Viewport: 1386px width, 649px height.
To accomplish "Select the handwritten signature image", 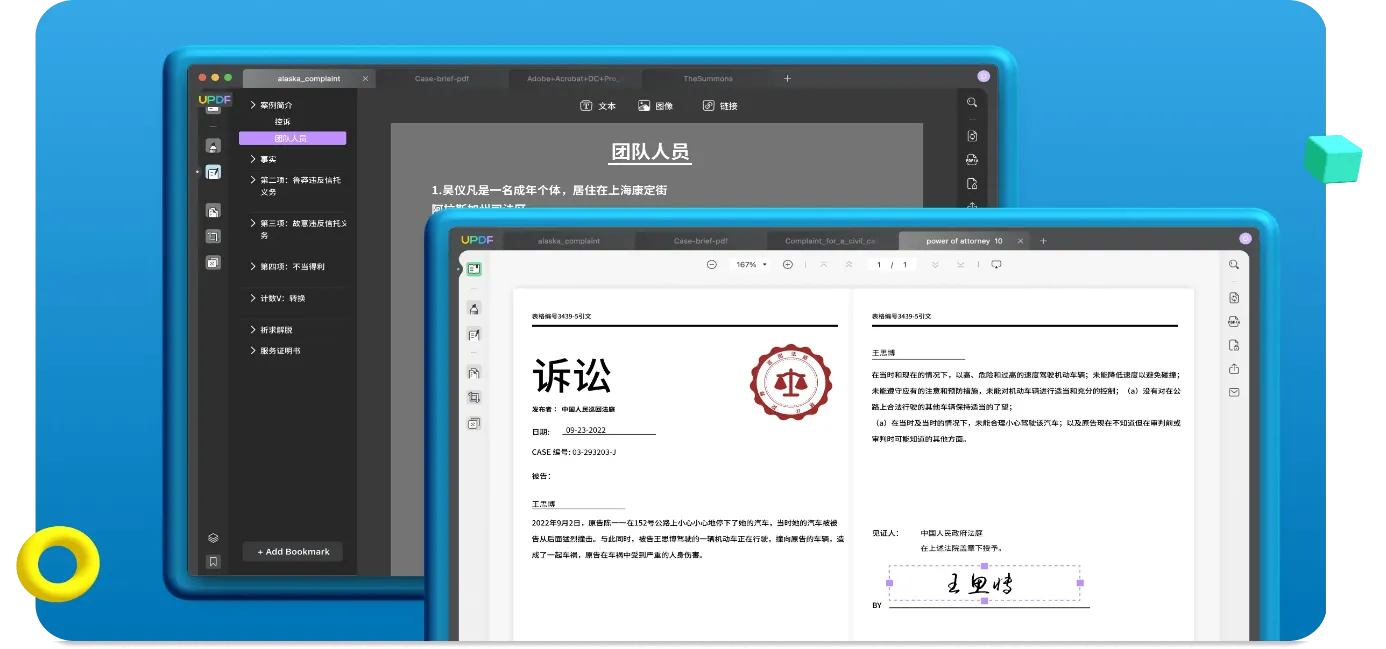I will point(983,583).
